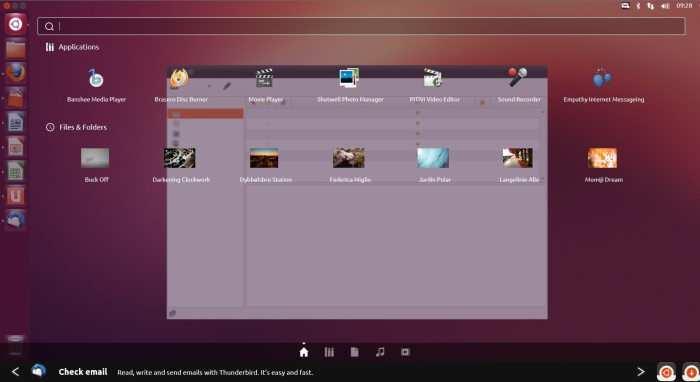Open LibreOffice Writer from launcher
Image resolution: width=700 pixels, height=382 pixels.
pyautogui.click(x=15, y=122)
